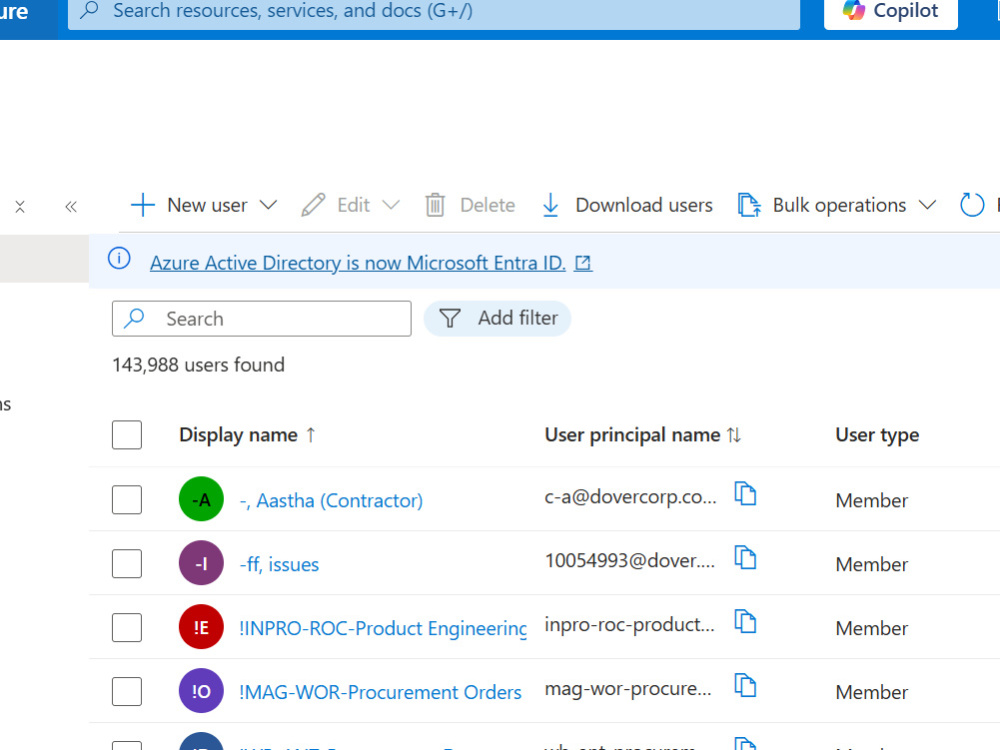Copy UPN c-a@dovercorp.co... with copy icon
Screen dimensions: 1000x750
pyautogui.click(x=745, y=494)
